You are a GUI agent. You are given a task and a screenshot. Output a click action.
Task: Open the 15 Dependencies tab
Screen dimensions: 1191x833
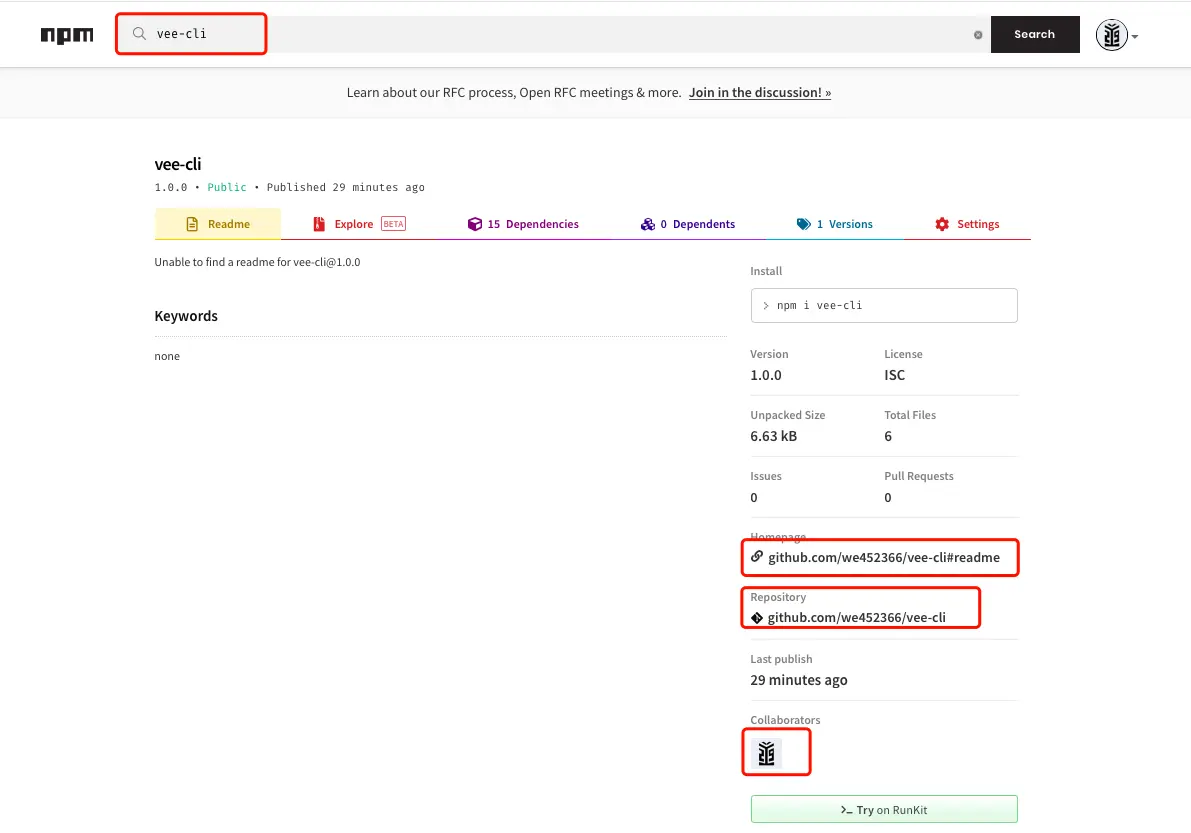(x=523, y=224)
